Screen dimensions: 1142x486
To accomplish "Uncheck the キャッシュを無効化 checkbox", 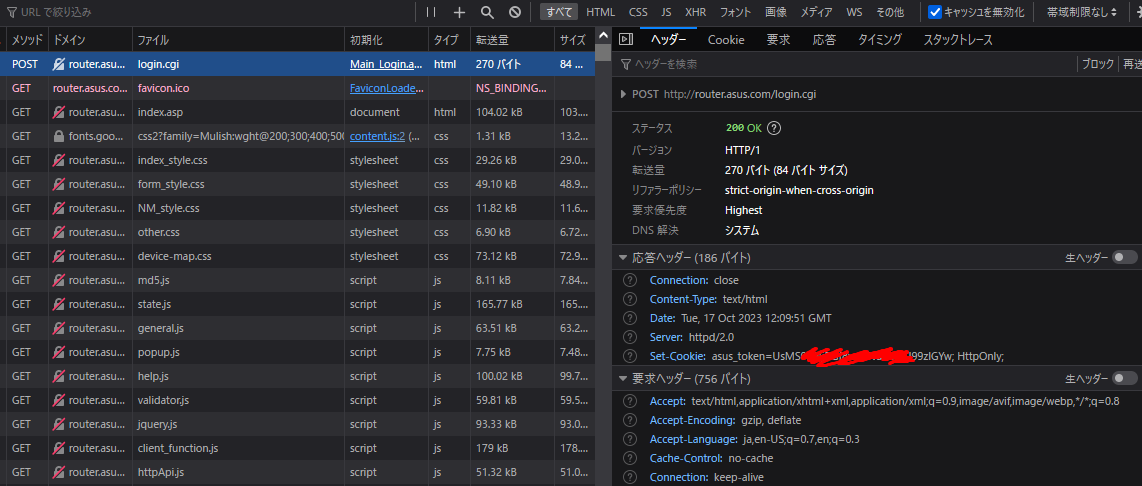I will [x=935, y=12].
